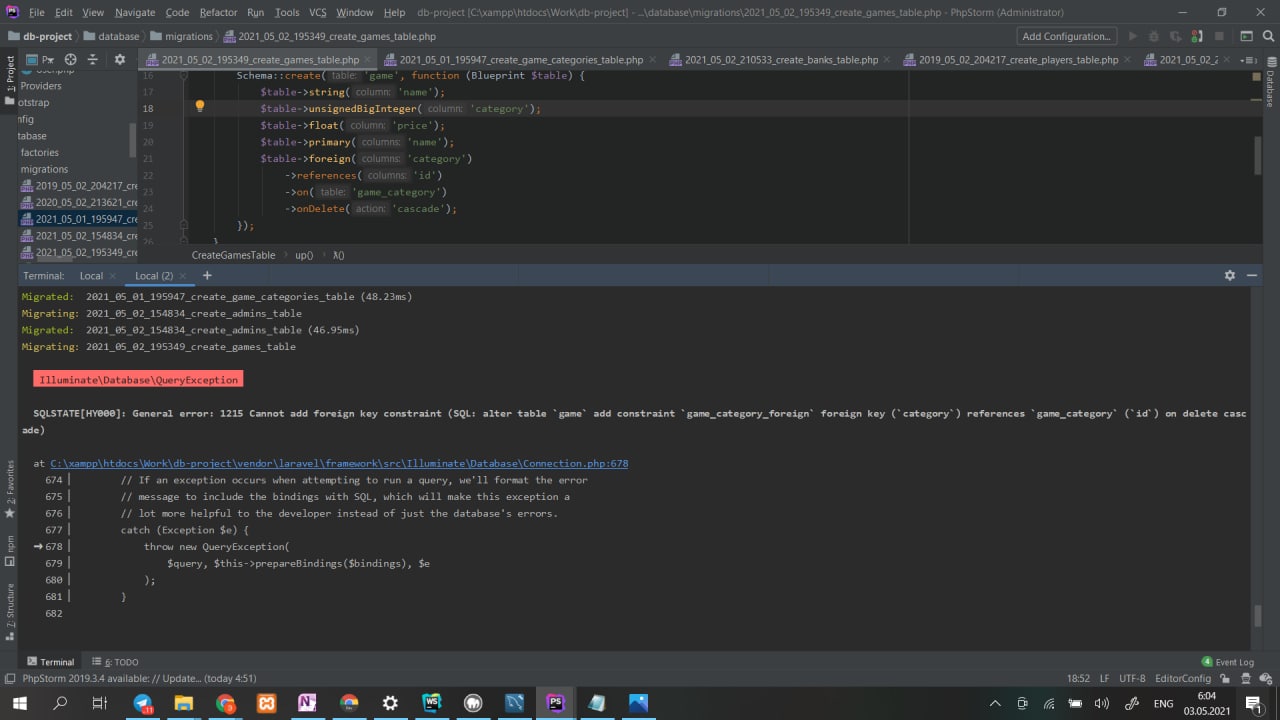
Task: Open Connection.php:678 link in terminal
Action: click(339, 463)
